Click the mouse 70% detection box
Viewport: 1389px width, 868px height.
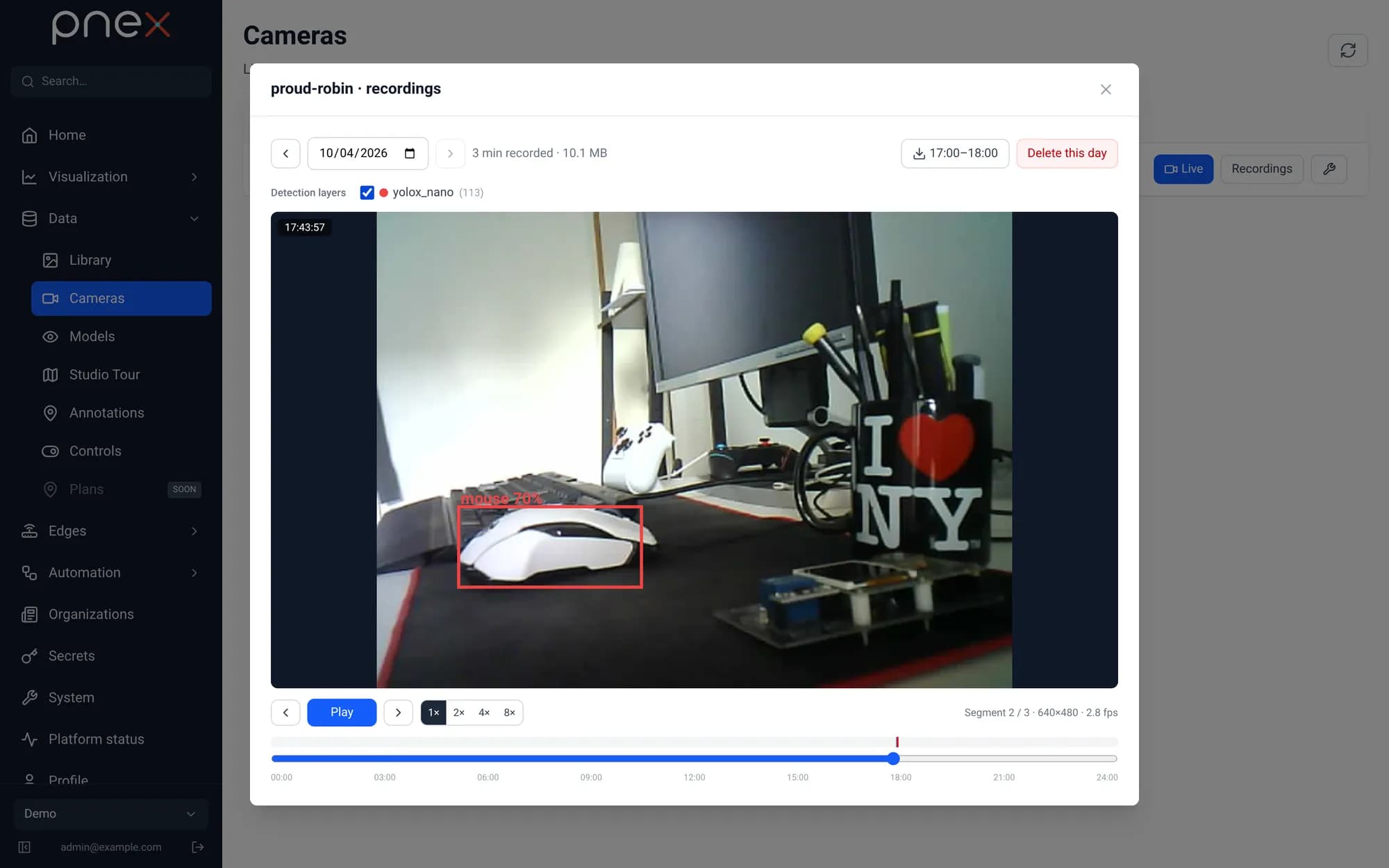coord(549,547)
